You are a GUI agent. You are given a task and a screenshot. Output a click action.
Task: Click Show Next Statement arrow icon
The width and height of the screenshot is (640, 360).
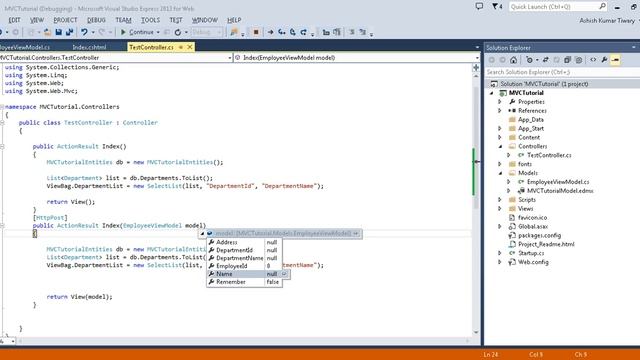pyautogui.click(x=270, y=32)
